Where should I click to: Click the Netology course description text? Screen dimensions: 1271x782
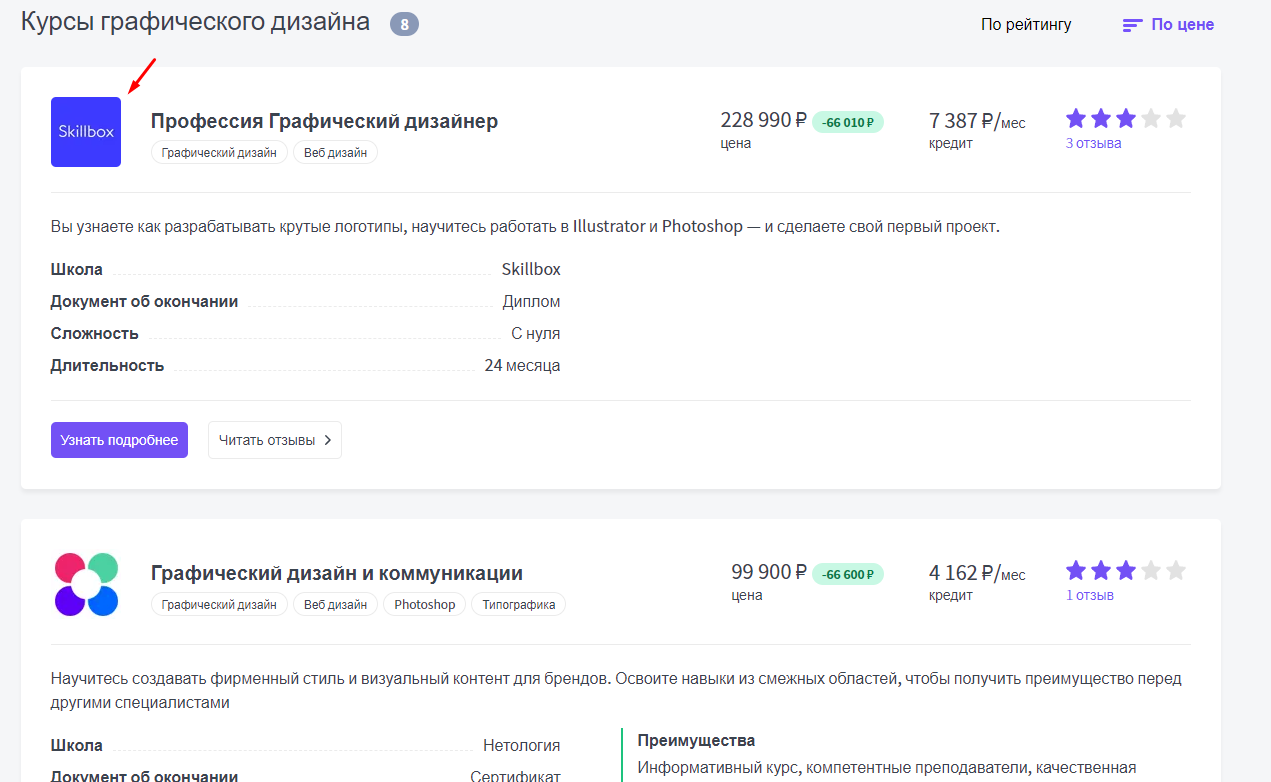[x=616, y=690]
